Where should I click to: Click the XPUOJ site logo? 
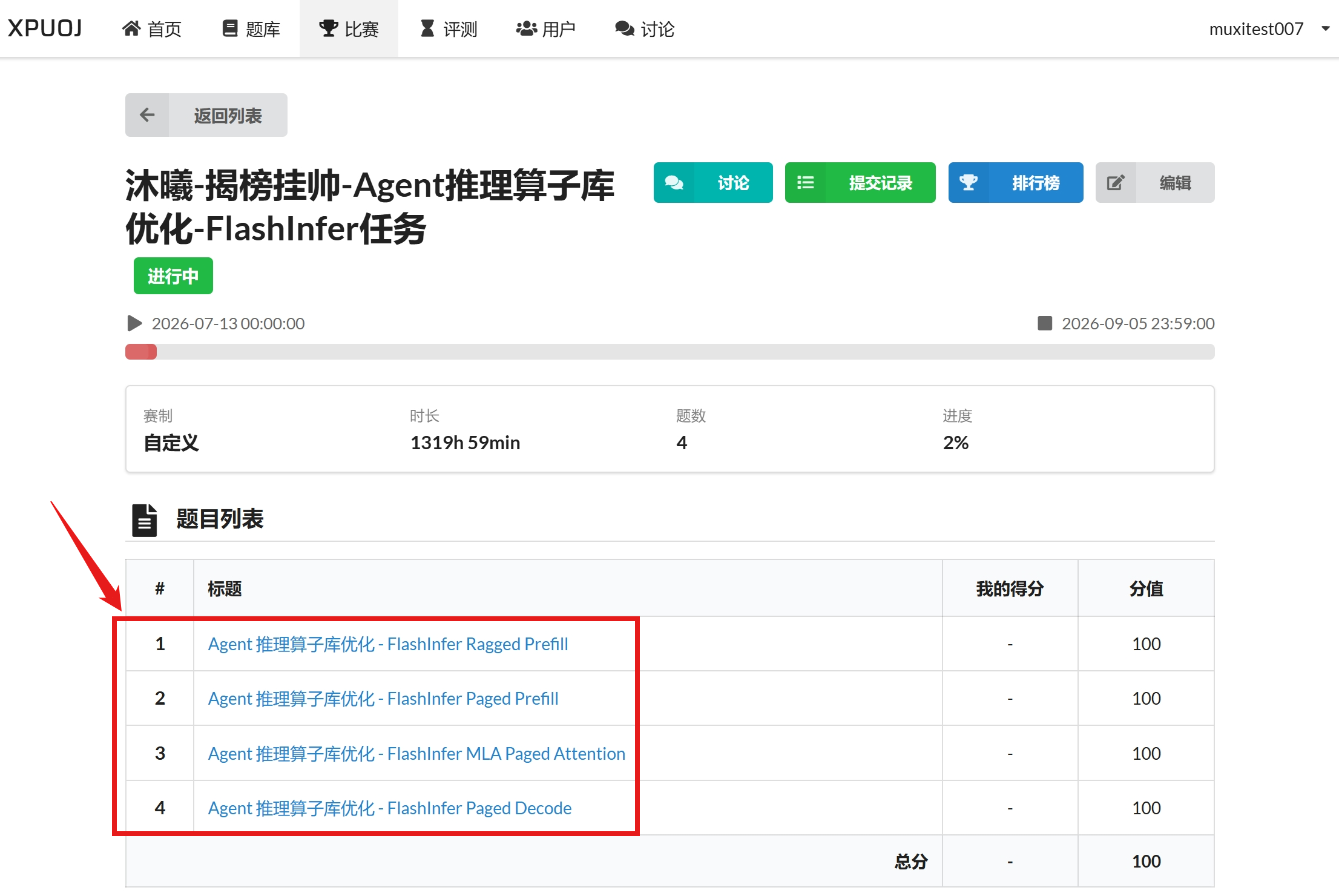[x=45, y=28]
